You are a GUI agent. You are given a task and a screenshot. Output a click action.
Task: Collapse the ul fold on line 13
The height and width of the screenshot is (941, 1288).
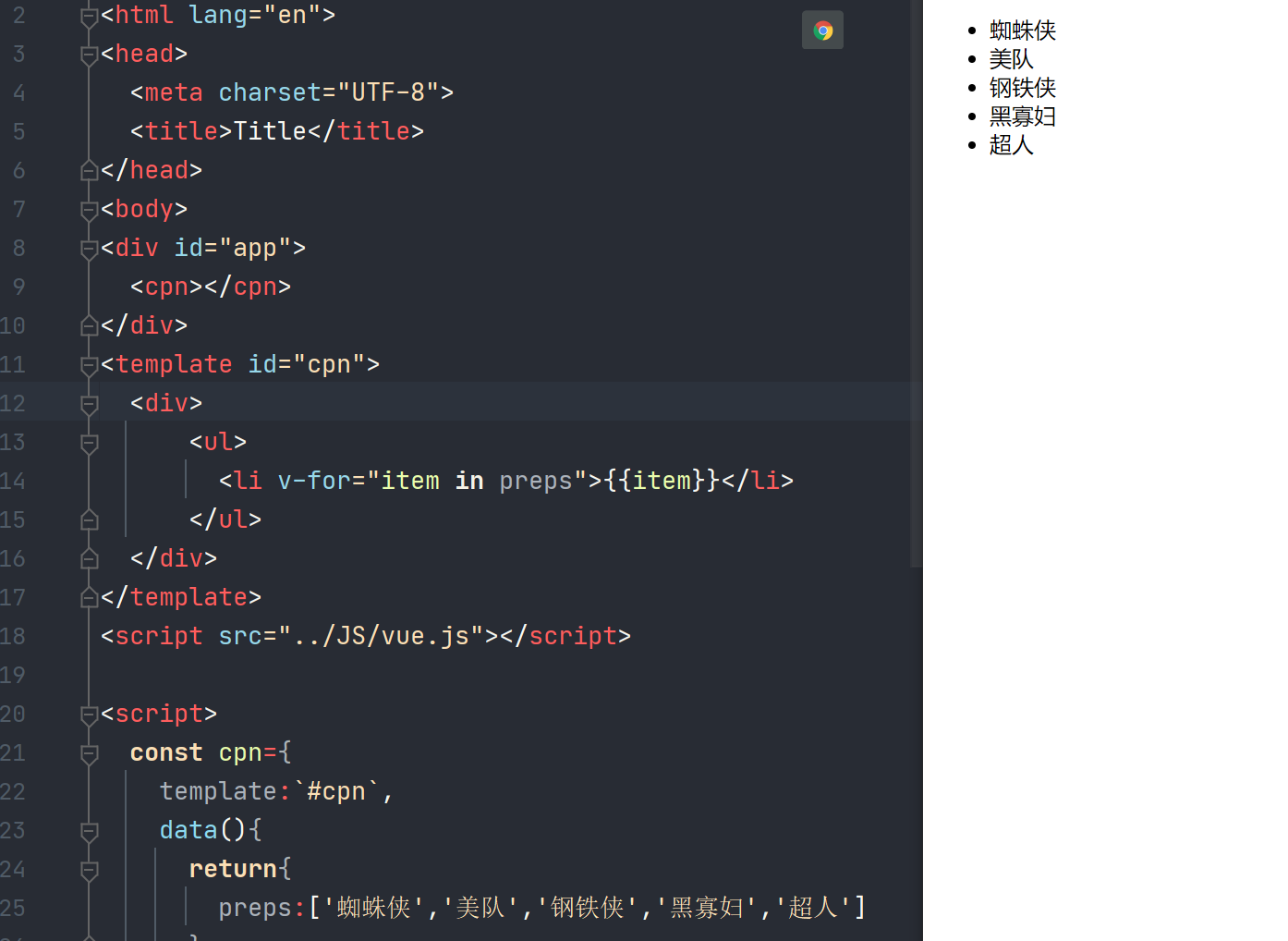coord(90,444)
